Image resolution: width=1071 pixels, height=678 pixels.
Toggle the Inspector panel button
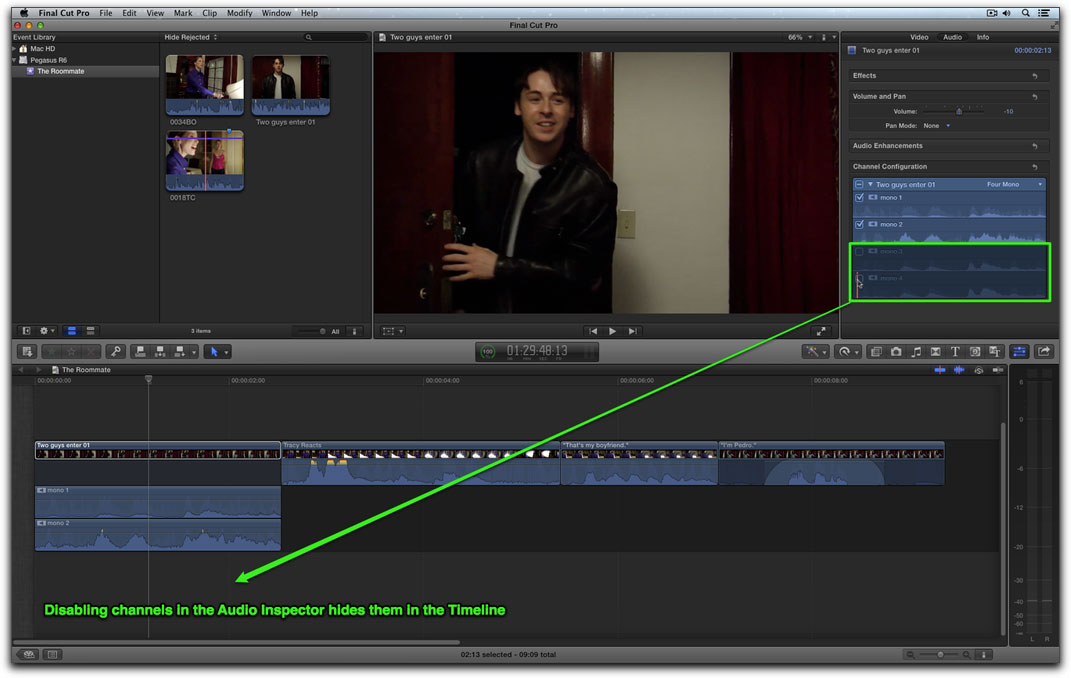coord(1019,352)
